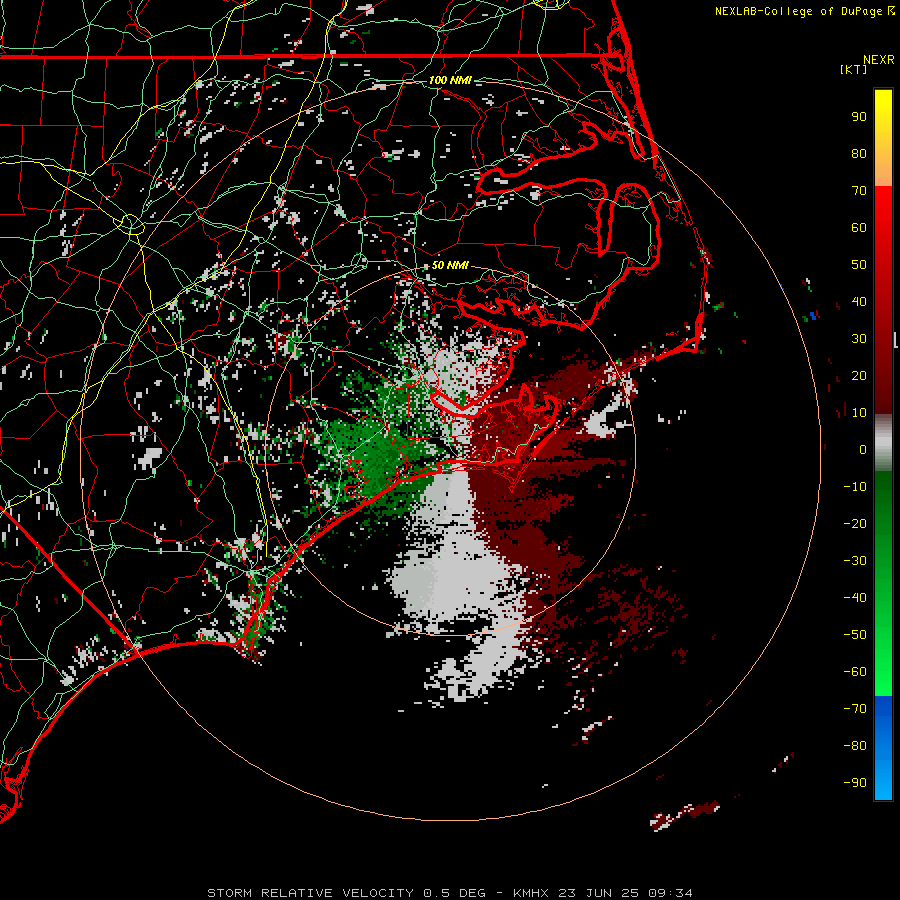Click the -20 value on velocity scale
Viewport: 900px width, 900px height.
coord(855,524)
